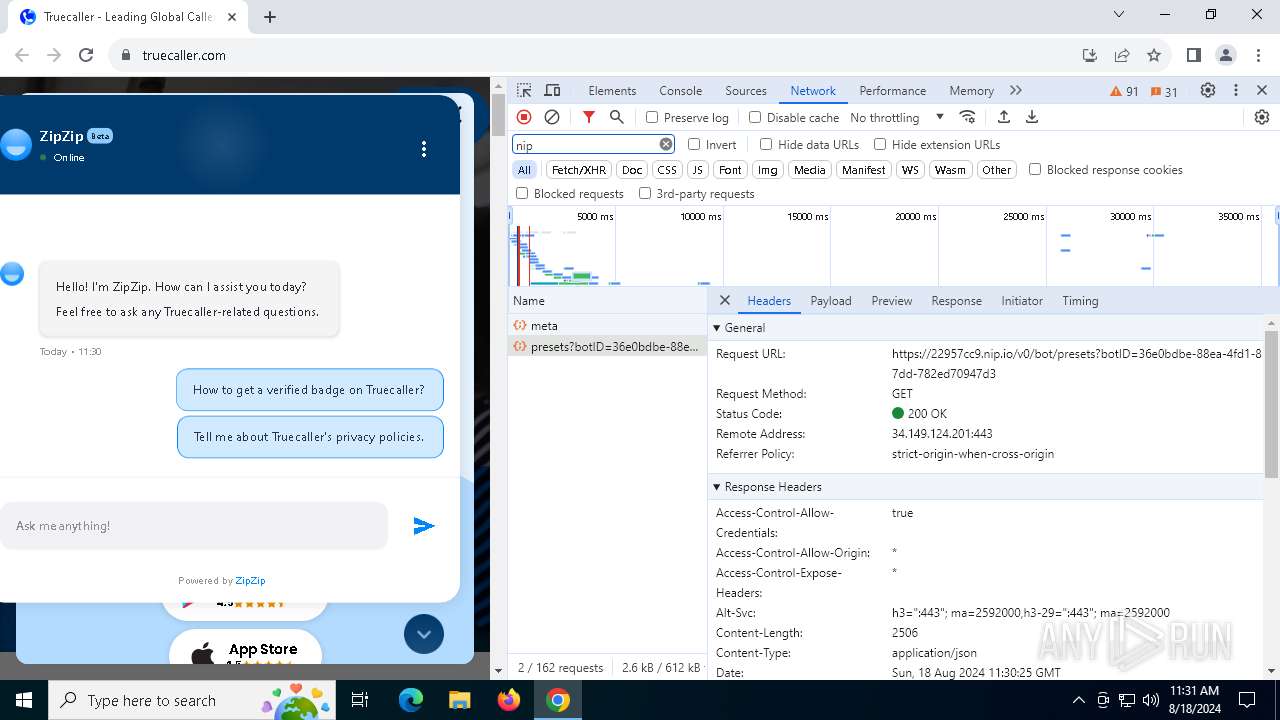Close the request details pane
Viewport: 1280px width, 720px height.
point(725,300)
